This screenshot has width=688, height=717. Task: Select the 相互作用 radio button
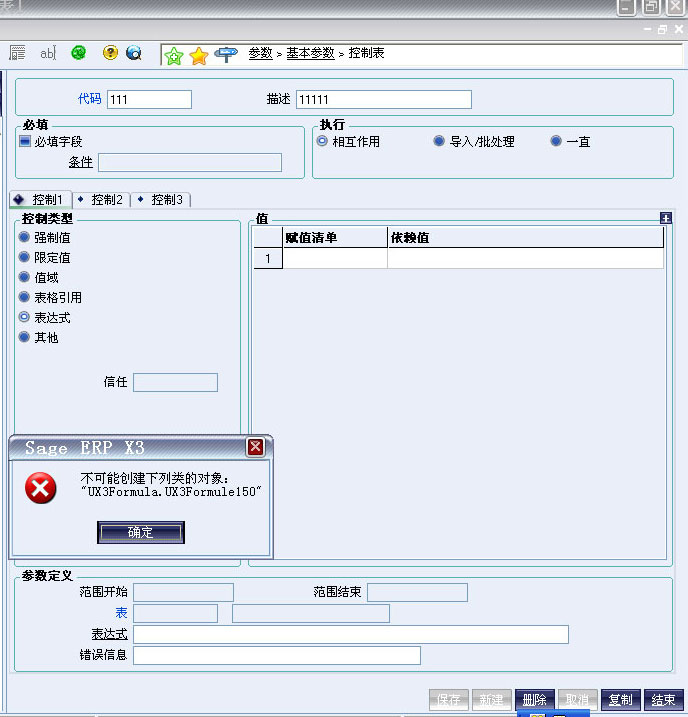tap(322, 142)
